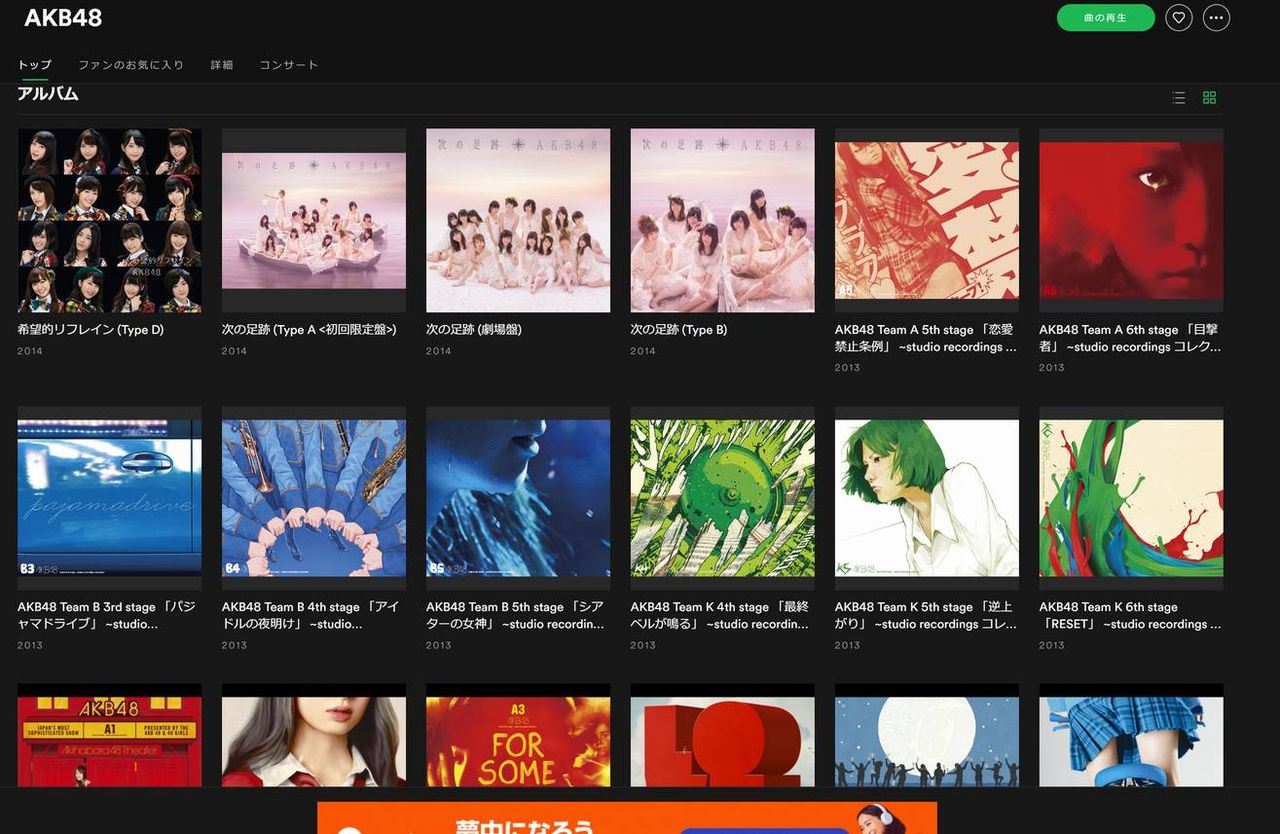Open album cover 次の足跡 Type A 初回限定盤

[314, 220]
